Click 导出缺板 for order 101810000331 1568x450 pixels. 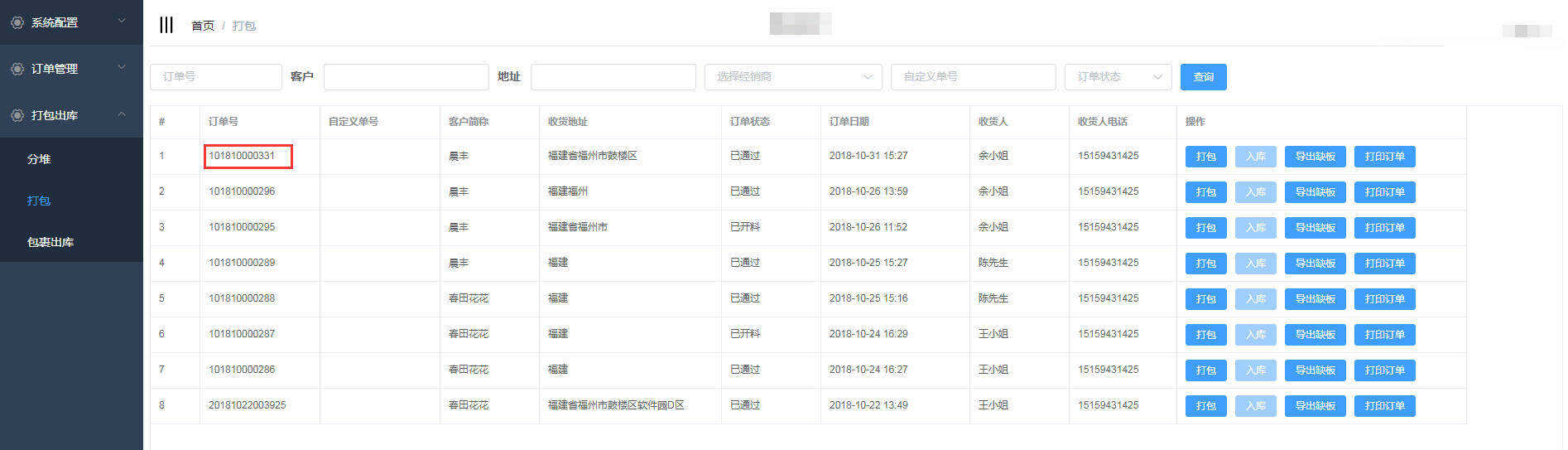[x=1315, y=157]
